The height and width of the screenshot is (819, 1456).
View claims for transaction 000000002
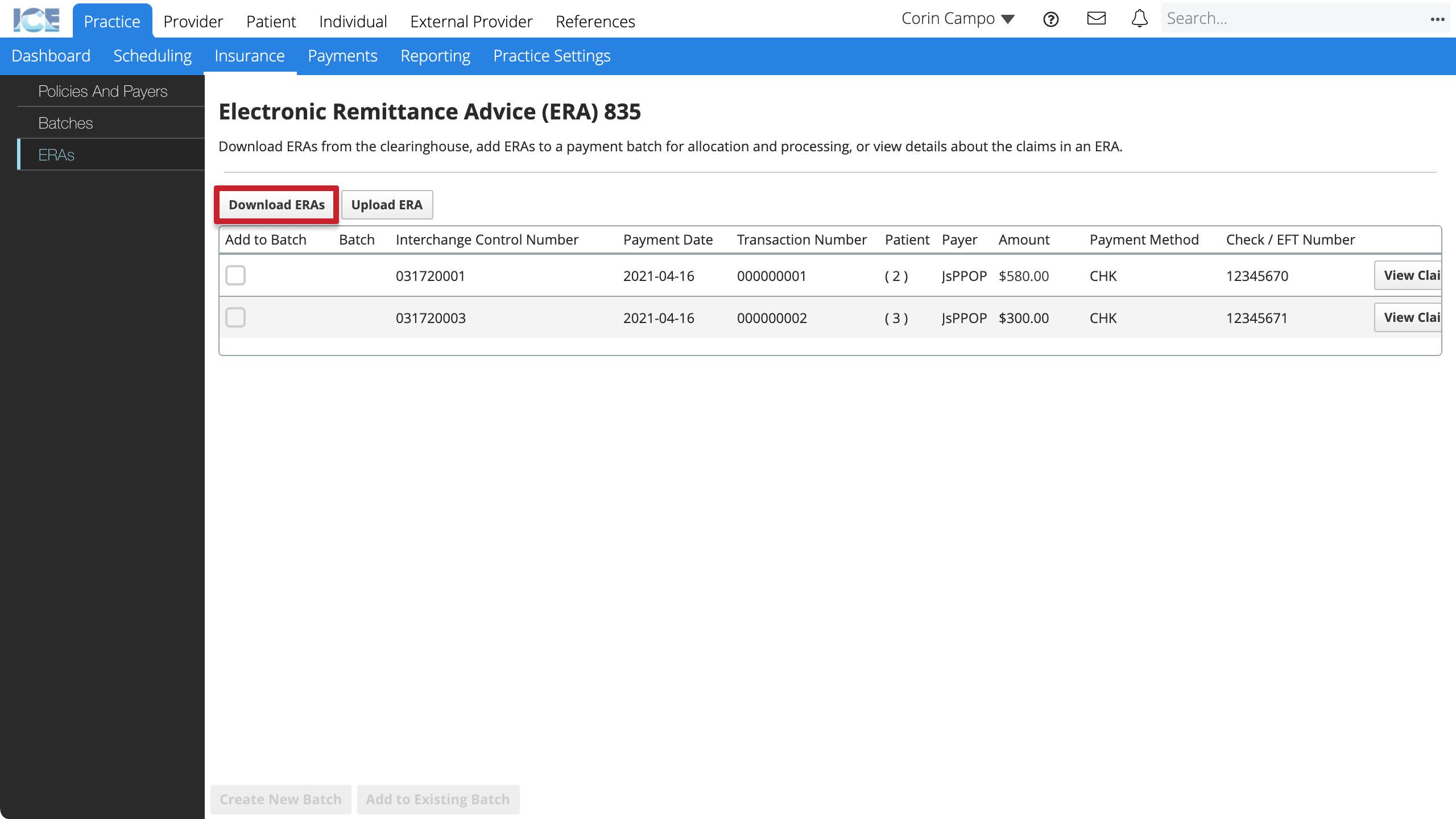pos(1413,317)
